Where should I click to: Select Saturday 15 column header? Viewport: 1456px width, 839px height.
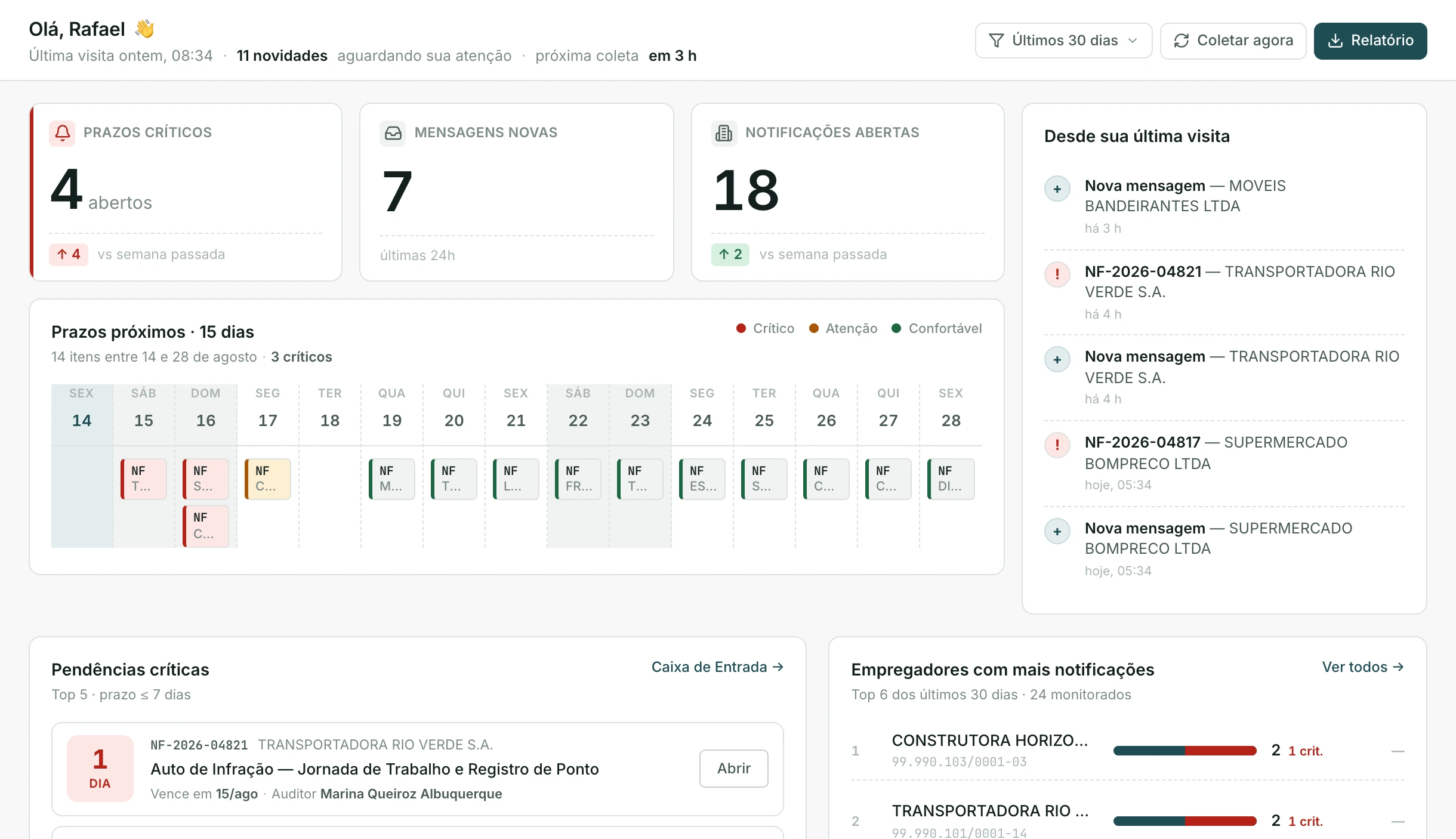tap(144, 414)
